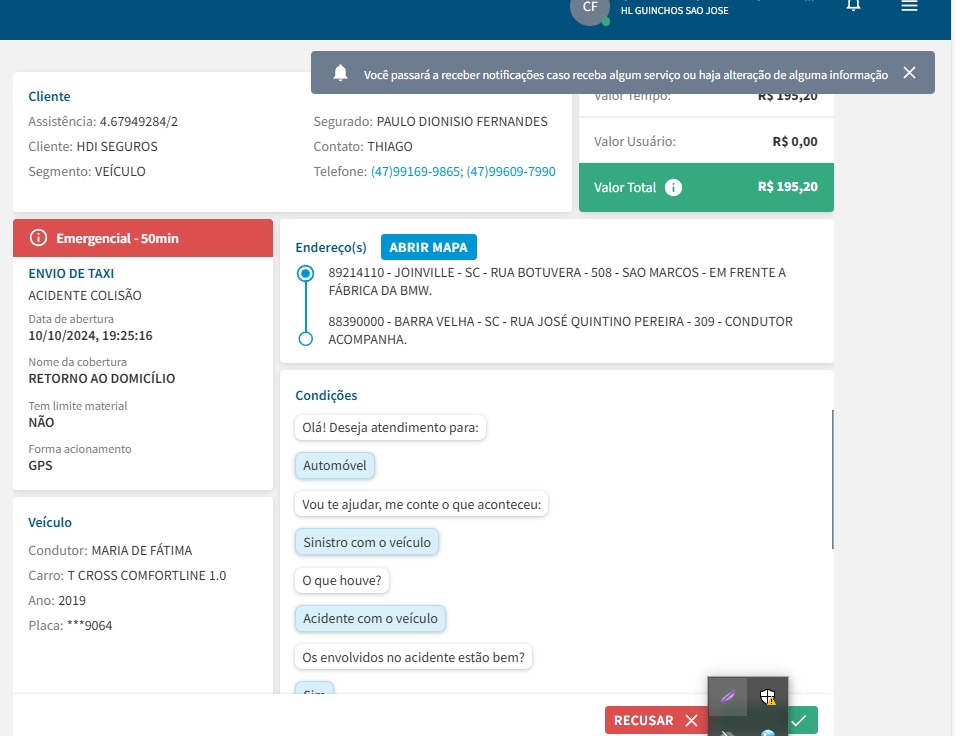Select the Barra Velha destination address marker
The height and width of the screenshot is (736, 971).
pos(305,339)
